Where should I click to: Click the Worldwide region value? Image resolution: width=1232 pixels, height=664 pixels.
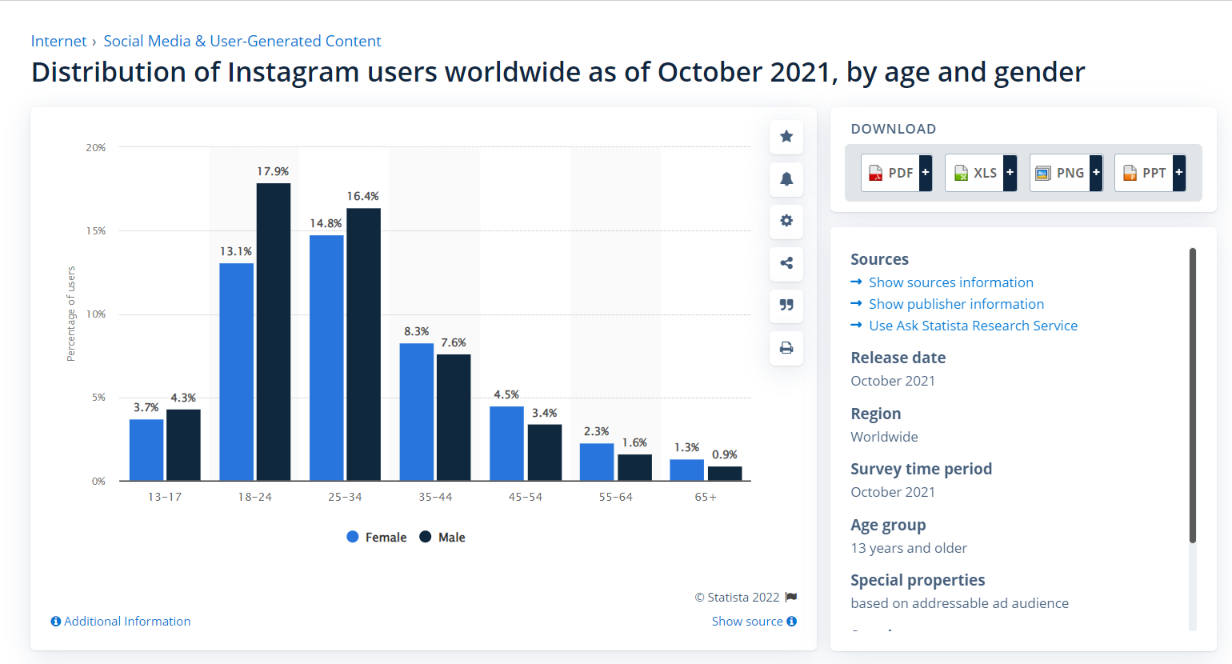[884, 436]
